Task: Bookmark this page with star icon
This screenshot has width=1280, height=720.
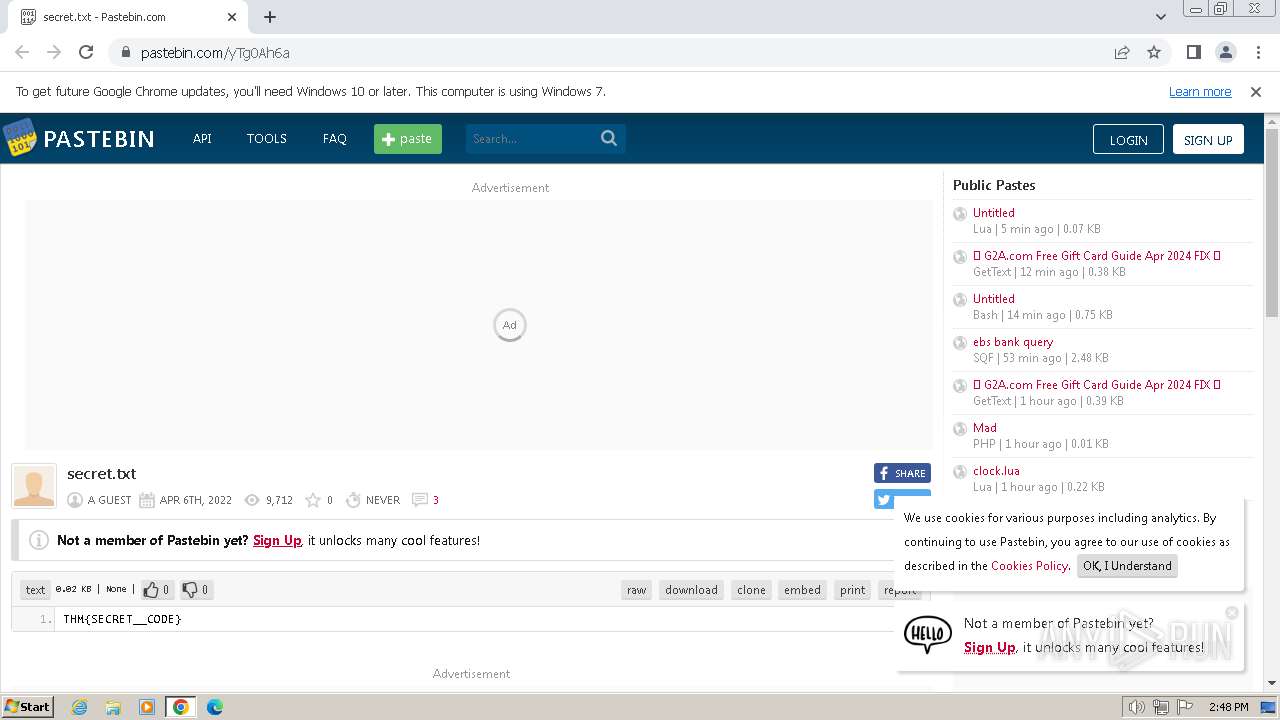Action: (1154, 53)
